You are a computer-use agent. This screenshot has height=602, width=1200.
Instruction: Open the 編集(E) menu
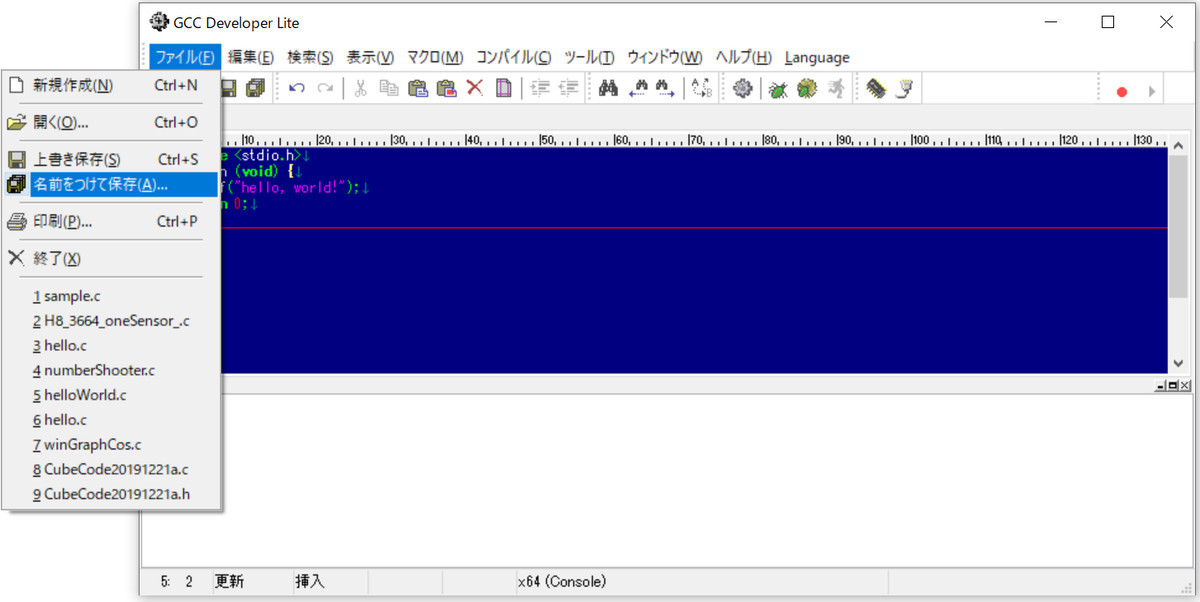coord(251,57)
